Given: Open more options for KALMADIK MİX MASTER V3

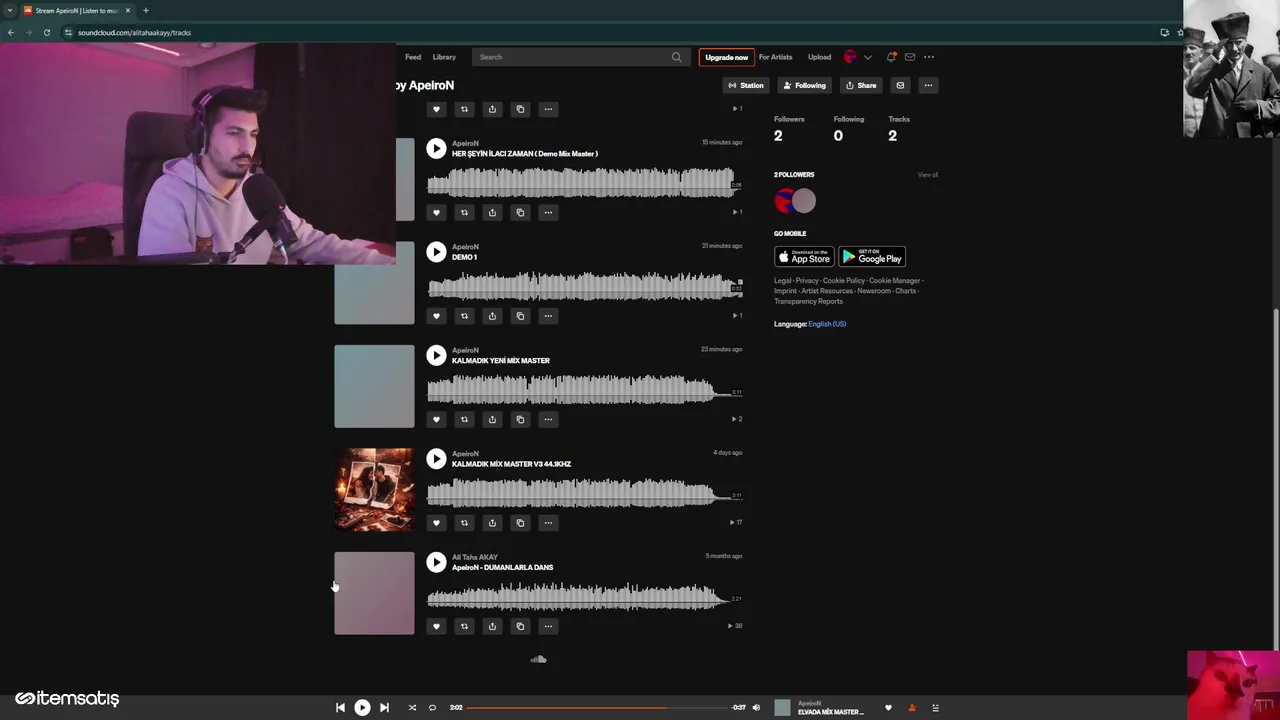Looking at the screenshot, I should pos(548,522).
